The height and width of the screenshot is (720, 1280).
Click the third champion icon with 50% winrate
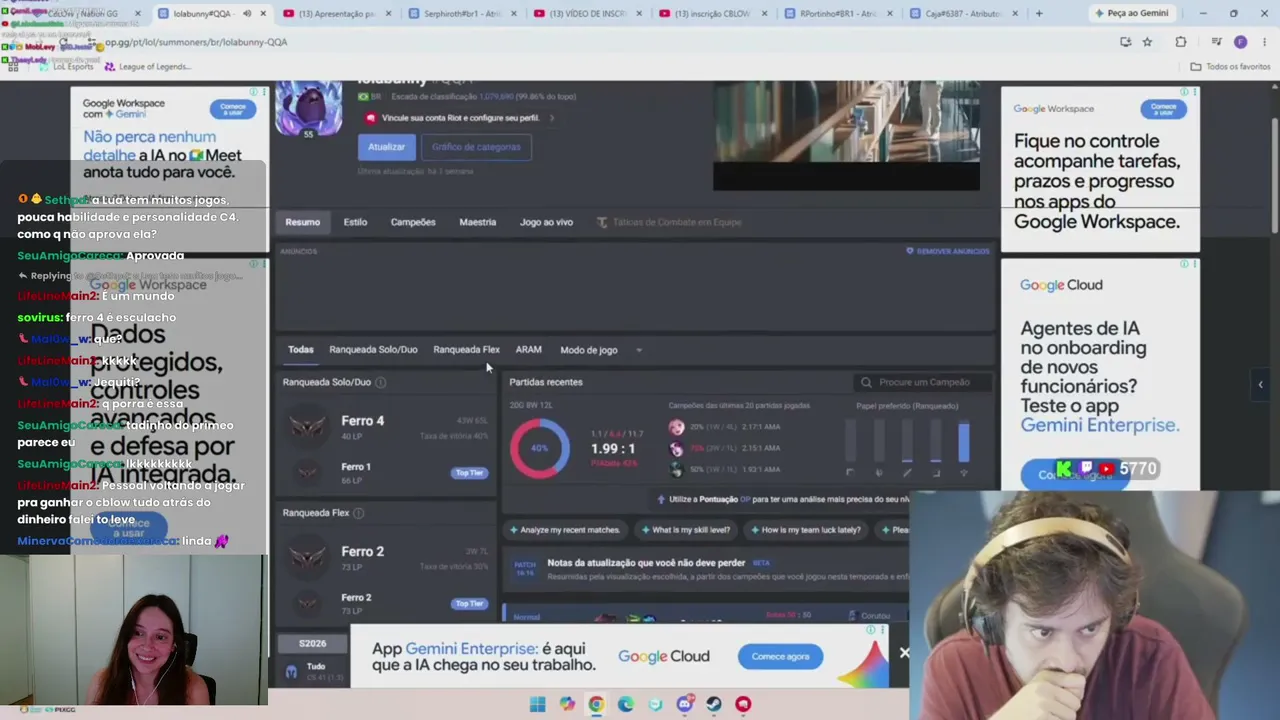677,469
